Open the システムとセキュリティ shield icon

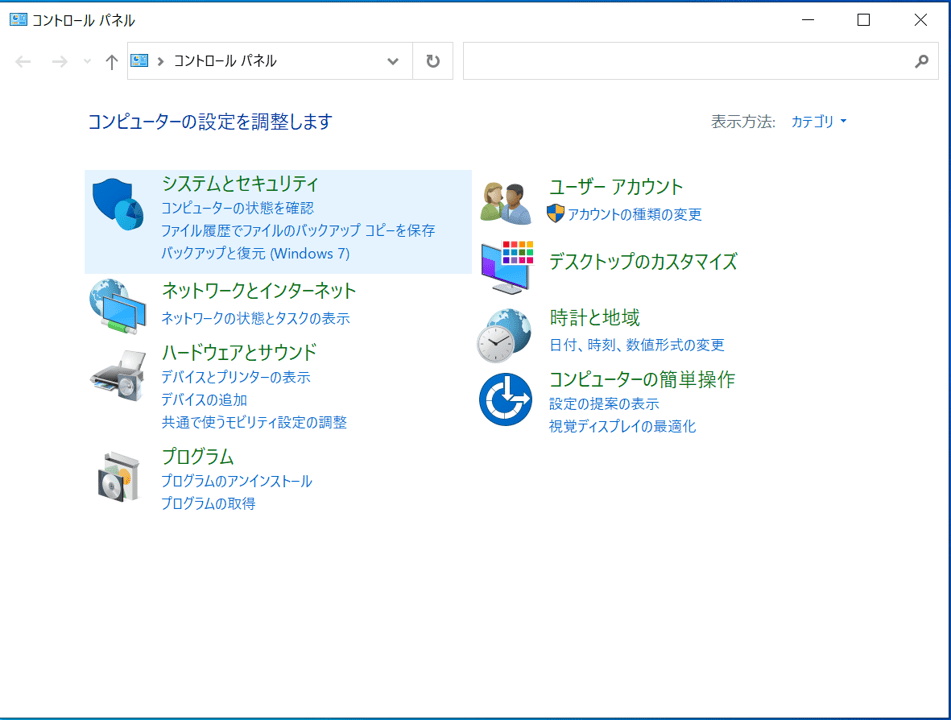[118, 204]
